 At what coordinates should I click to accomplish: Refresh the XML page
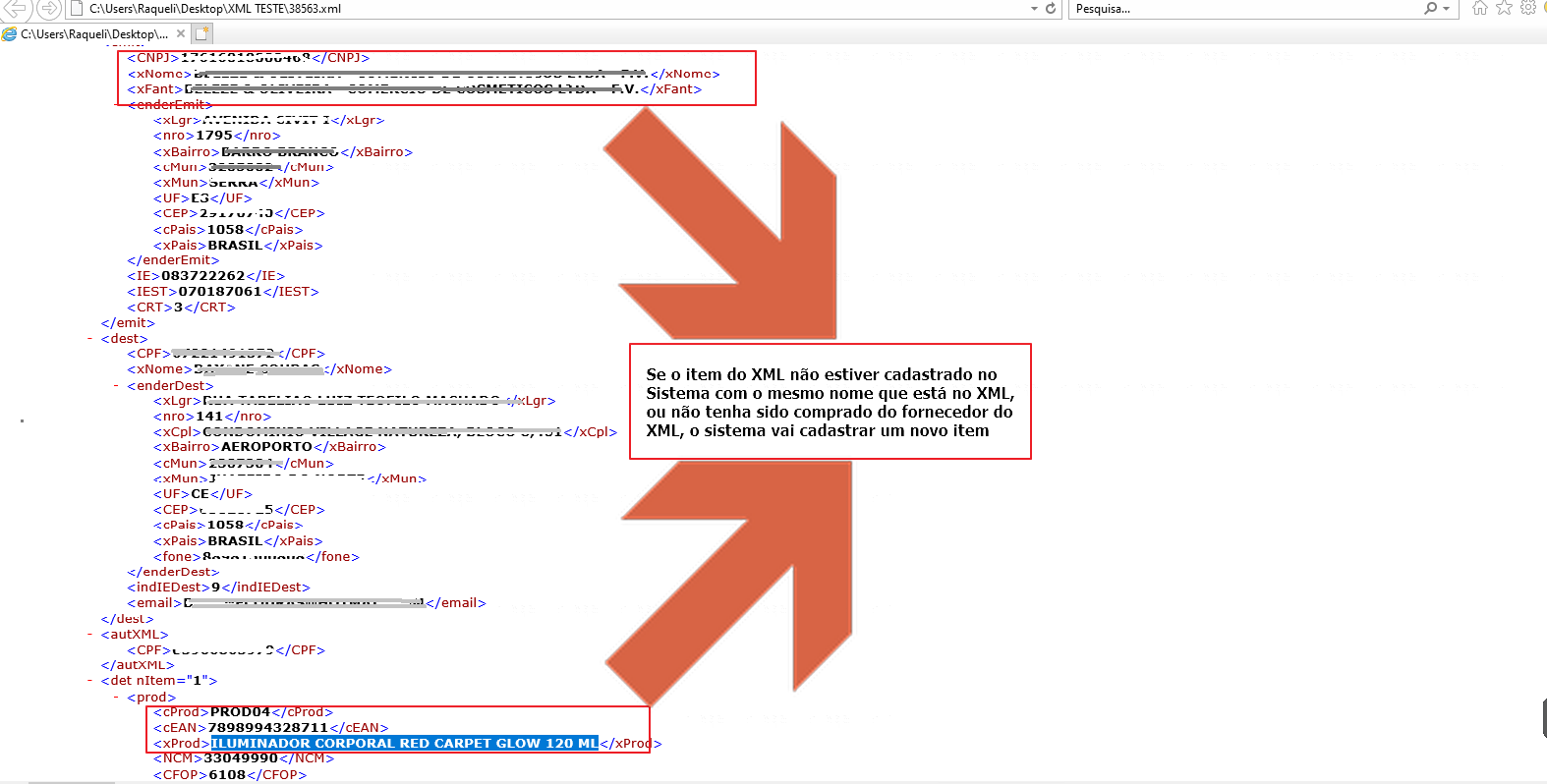[1051, 8]
